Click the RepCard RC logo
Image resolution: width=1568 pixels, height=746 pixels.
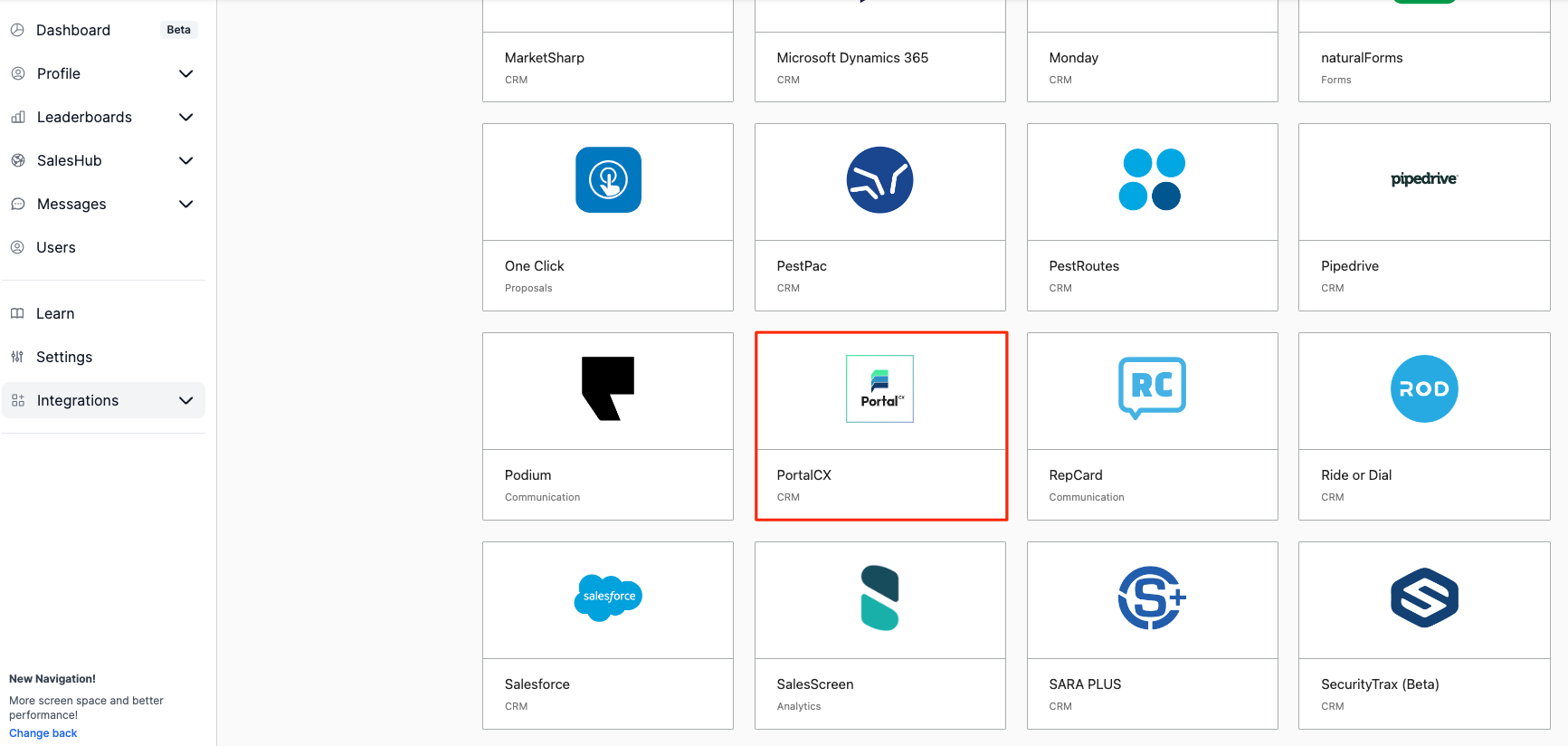click(1152, 387)
